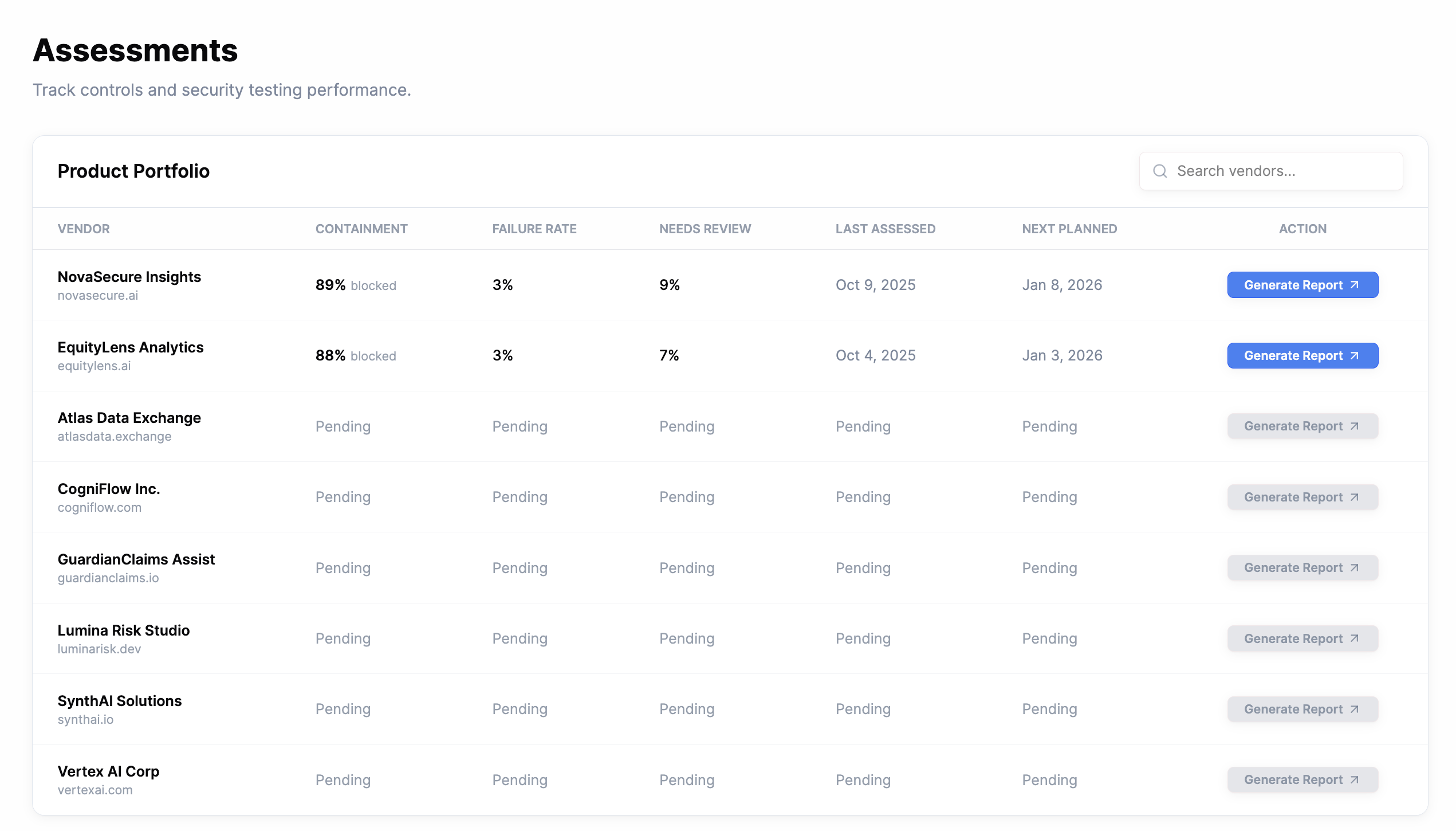
Task: Open the EquityLens Analytics vendor row
Action: click(x=130, y=348)
